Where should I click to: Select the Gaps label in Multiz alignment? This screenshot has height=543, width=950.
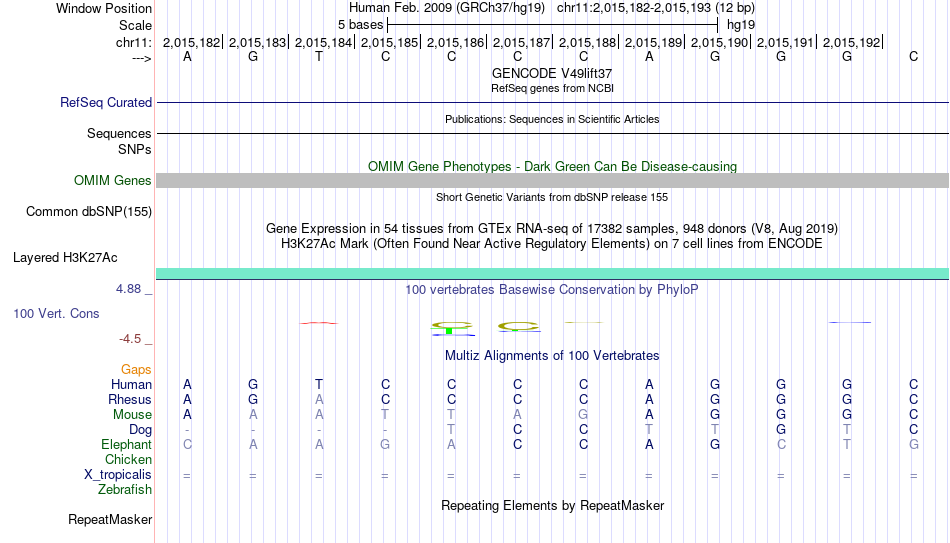[136, 370]
